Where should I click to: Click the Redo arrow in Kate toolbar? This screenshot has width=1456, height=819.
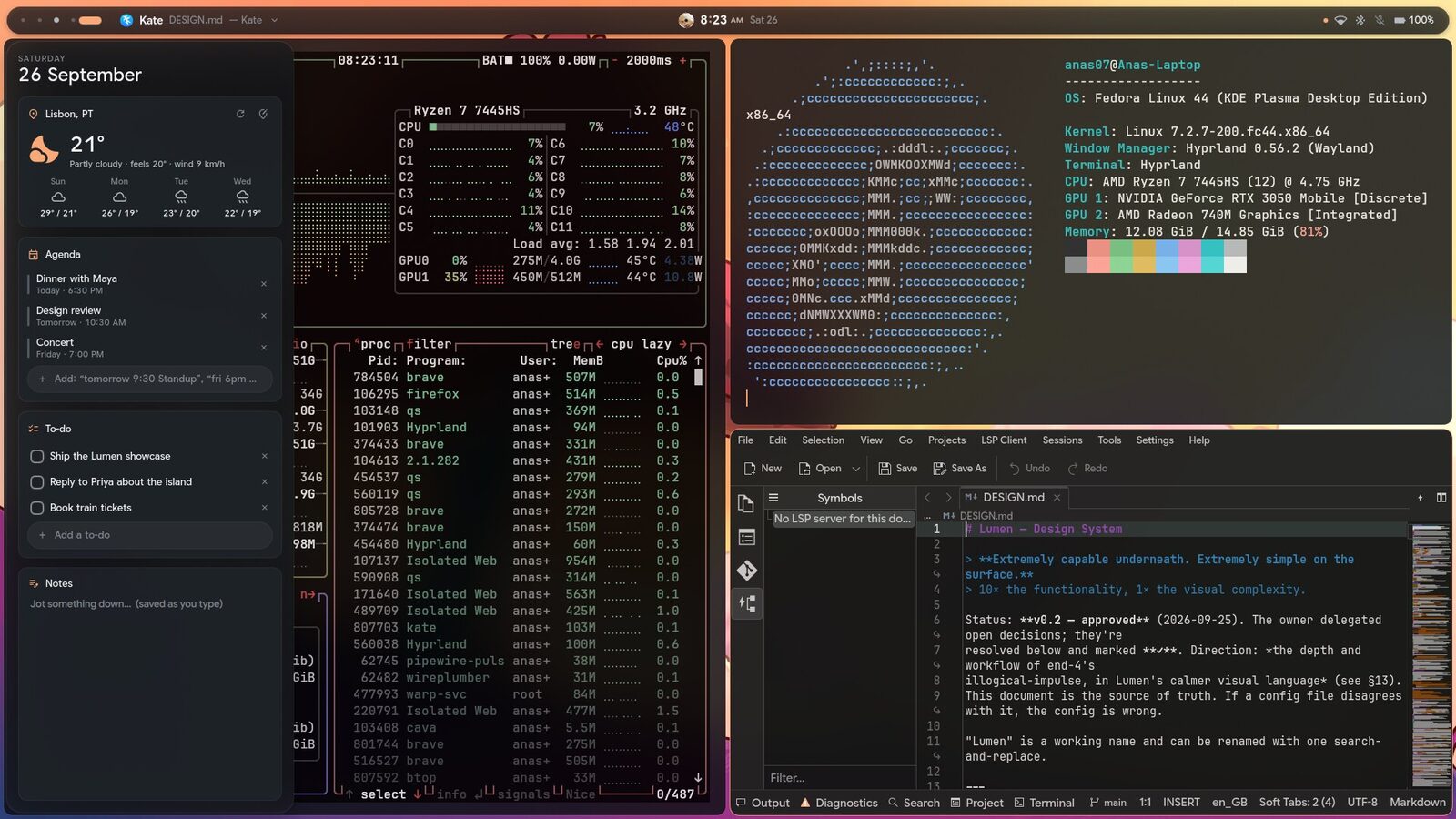(x=1073, y=468)
